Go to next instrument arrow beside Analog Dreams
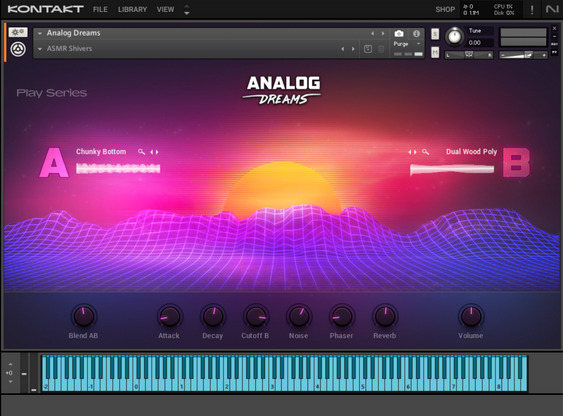The image size is (563, 416). click(383, 33)
